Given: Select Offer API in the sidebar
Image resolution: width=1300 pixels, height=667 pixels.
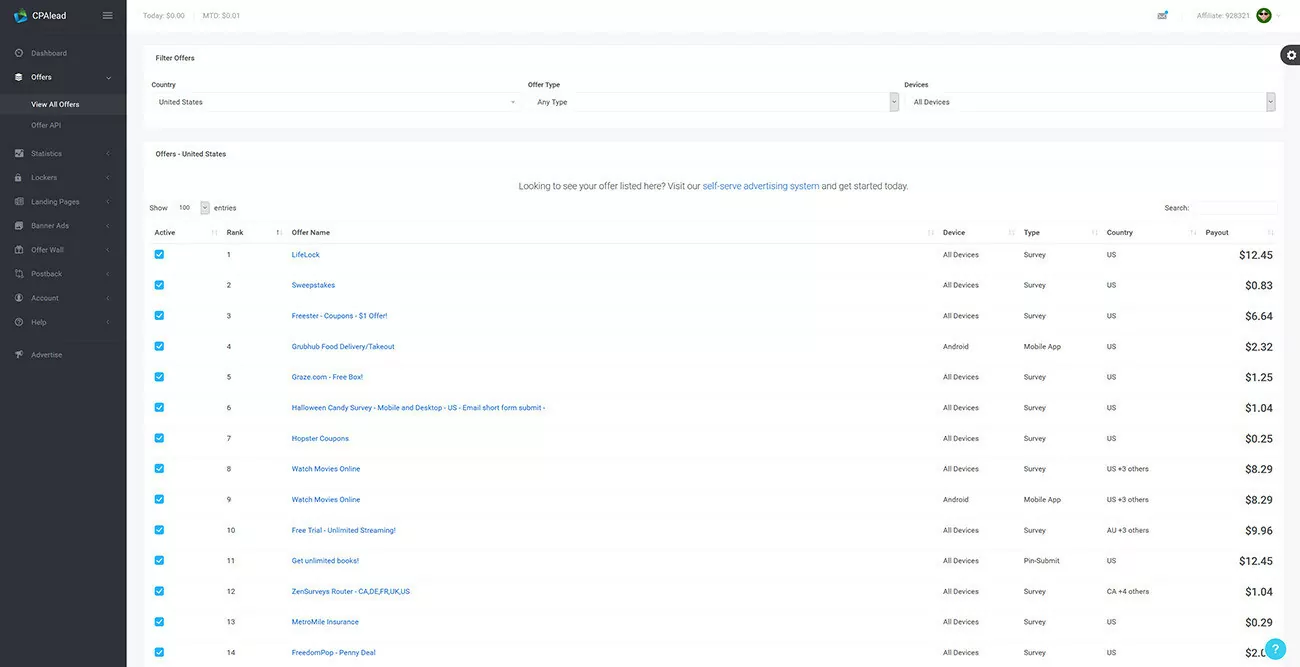Looking at the screenshot, I should point(45,124).
